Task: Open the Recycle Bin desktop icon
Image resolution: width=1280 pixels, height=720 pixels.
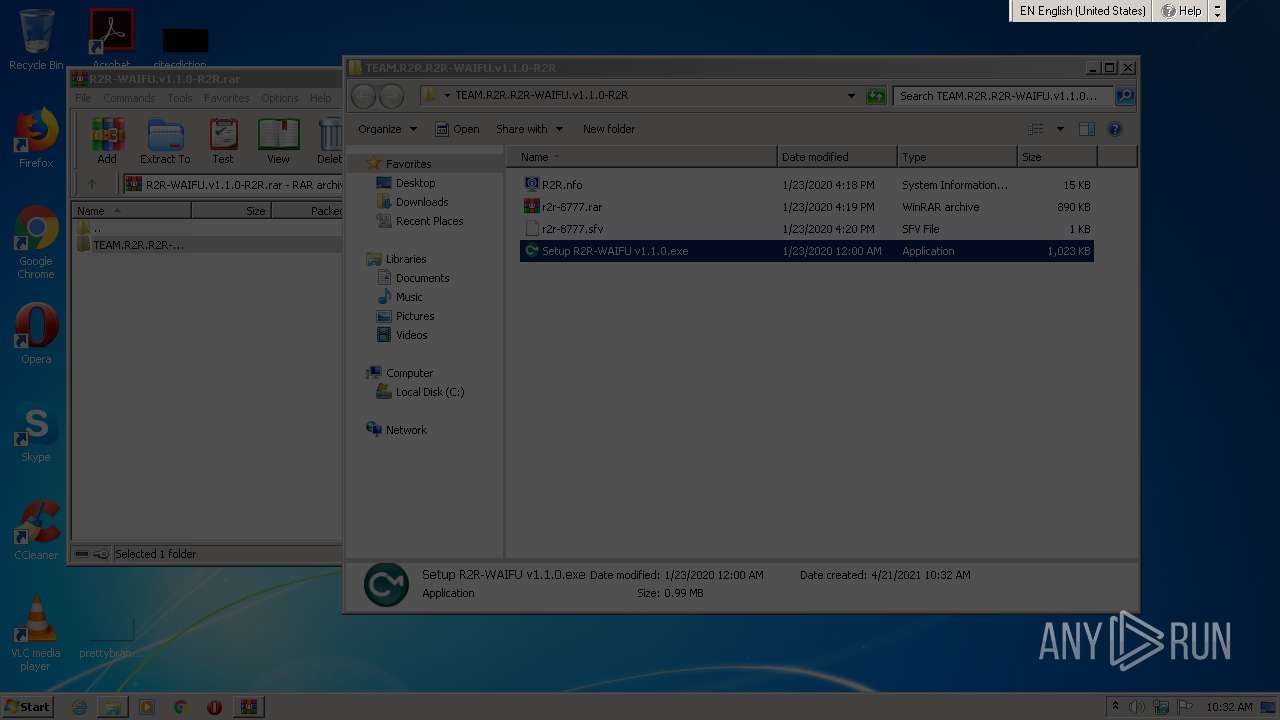Action: click(36, 40)
